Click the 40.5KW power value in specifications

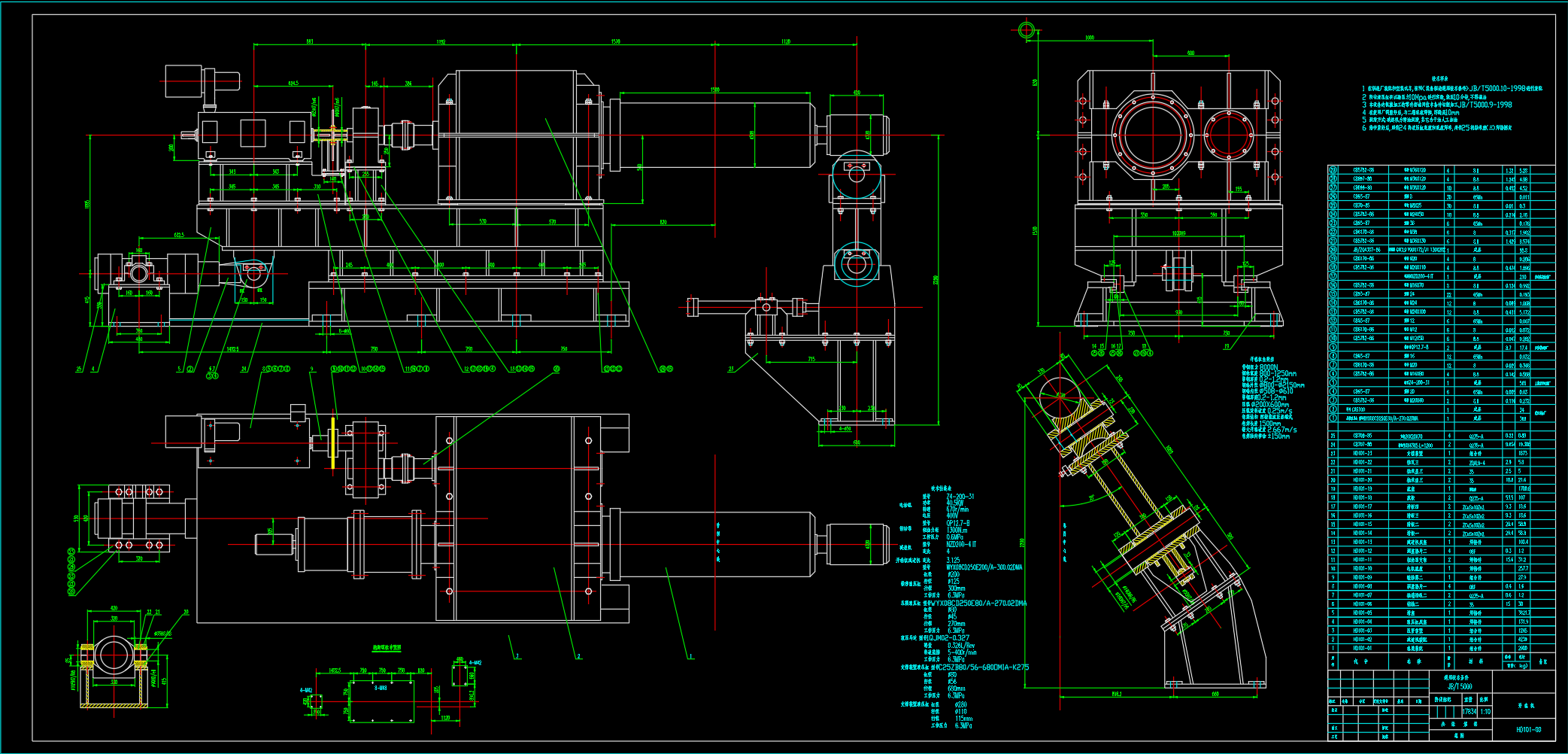(955, 503)
